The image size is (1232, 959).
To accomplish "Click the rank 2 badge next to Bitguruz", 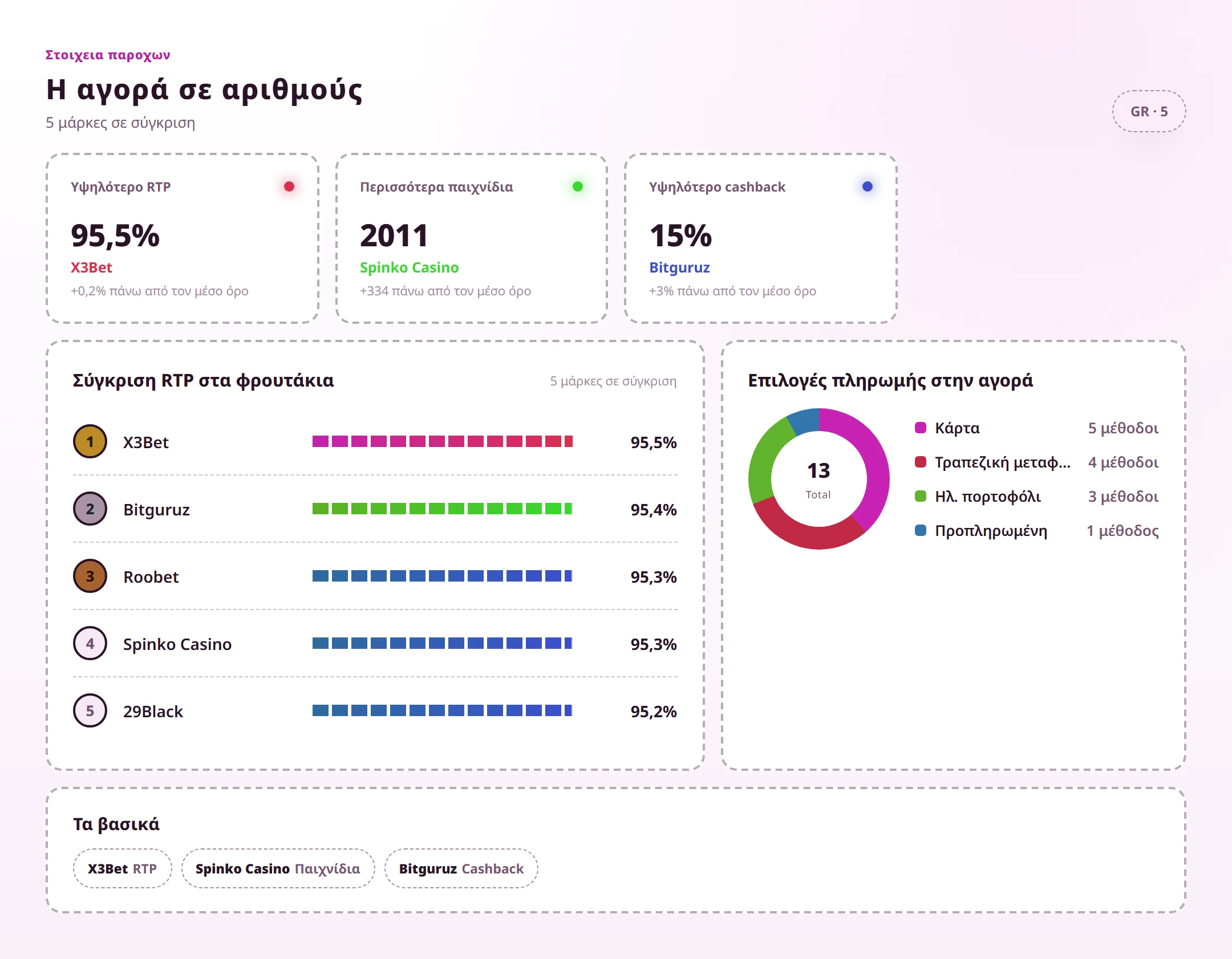I will pos(90,509).
